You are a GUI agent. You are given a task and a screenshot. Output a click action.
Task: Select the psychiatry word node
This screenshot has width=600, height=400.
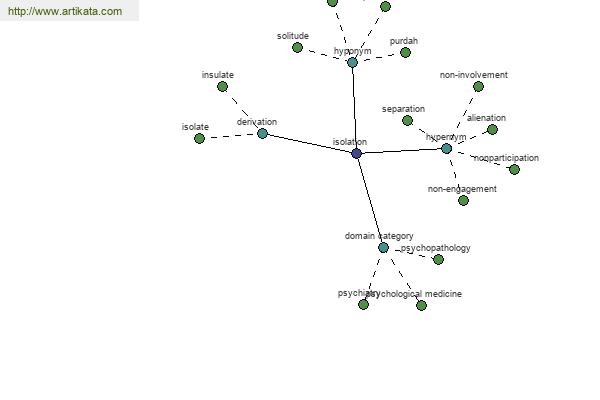[364, 305]
